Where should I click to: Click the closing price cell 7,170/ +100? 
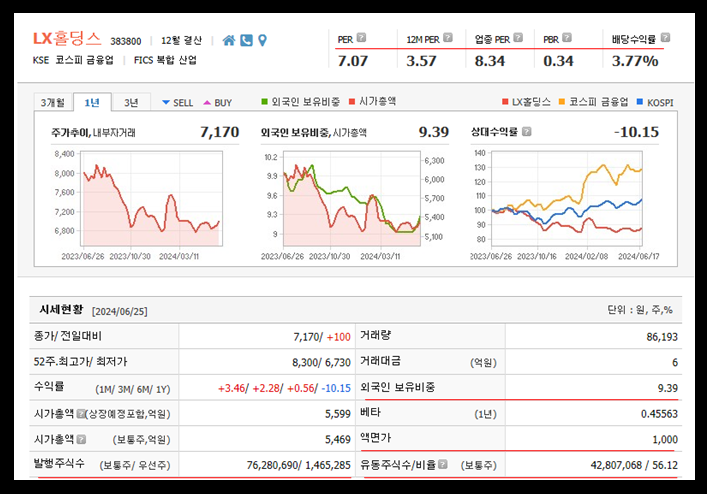click(322, 337)
